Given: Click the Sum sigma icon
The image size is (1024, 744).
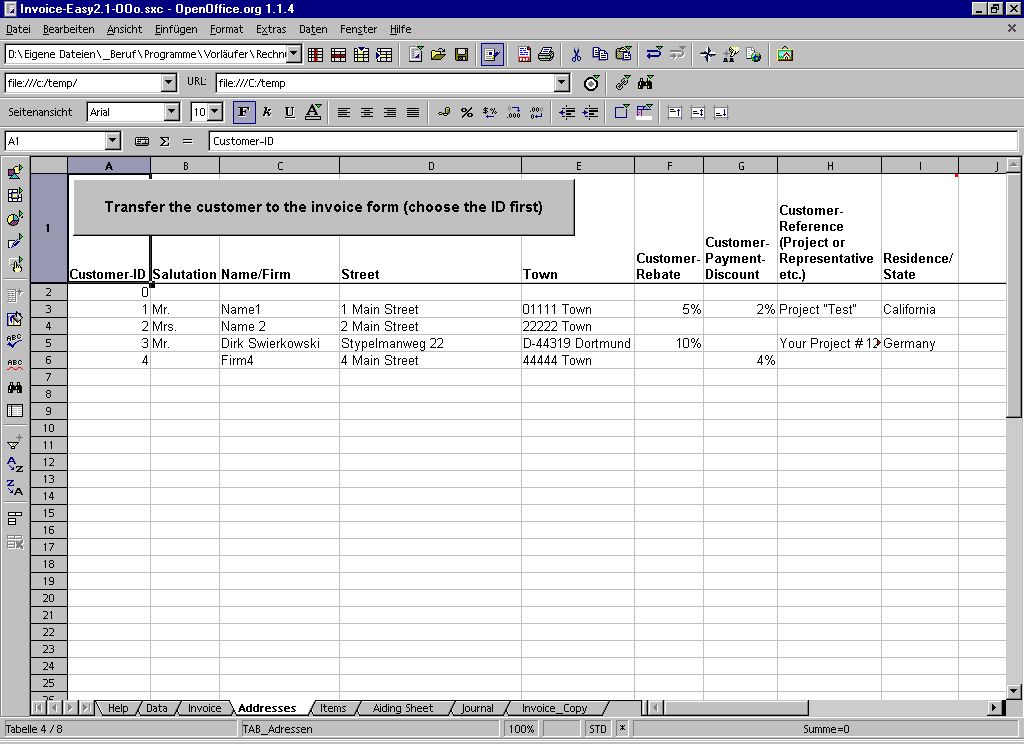Looking at the screenshot, I should point(164,142).
